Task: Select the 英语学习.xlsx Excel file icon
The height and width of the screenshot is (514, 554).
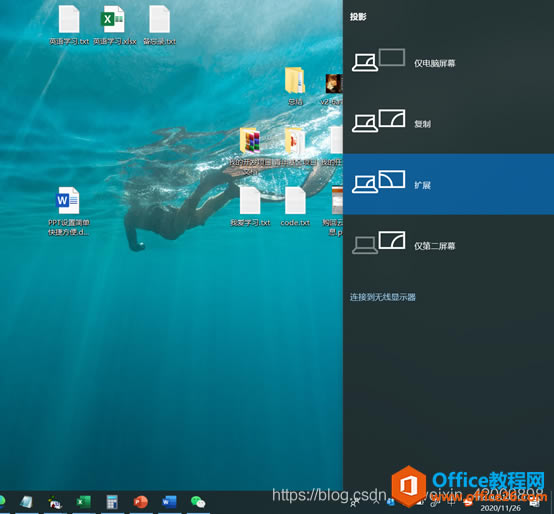Action: coord(114,25)
